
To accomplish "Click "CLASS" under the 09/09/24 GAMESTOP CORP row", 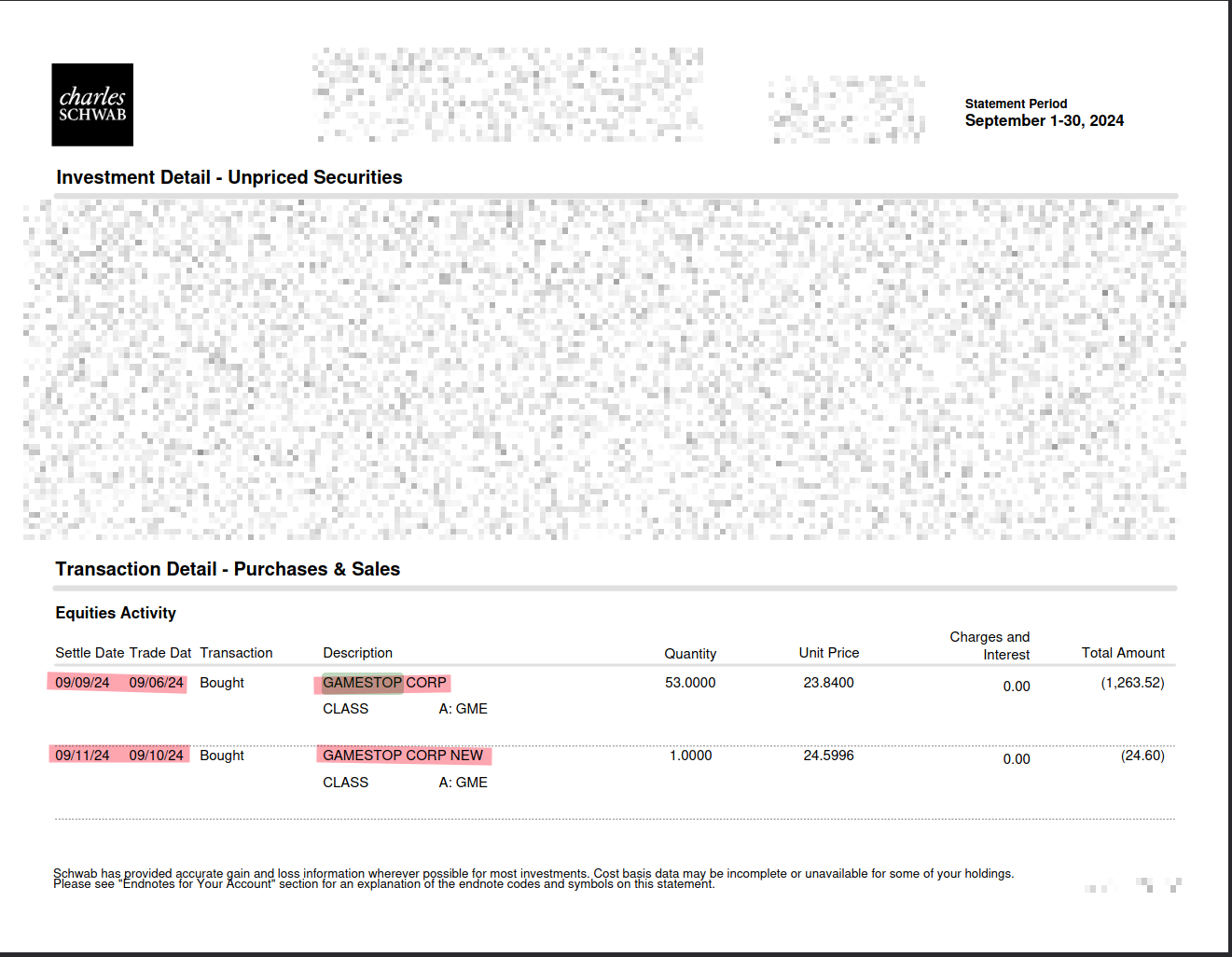I will [346, 709].
